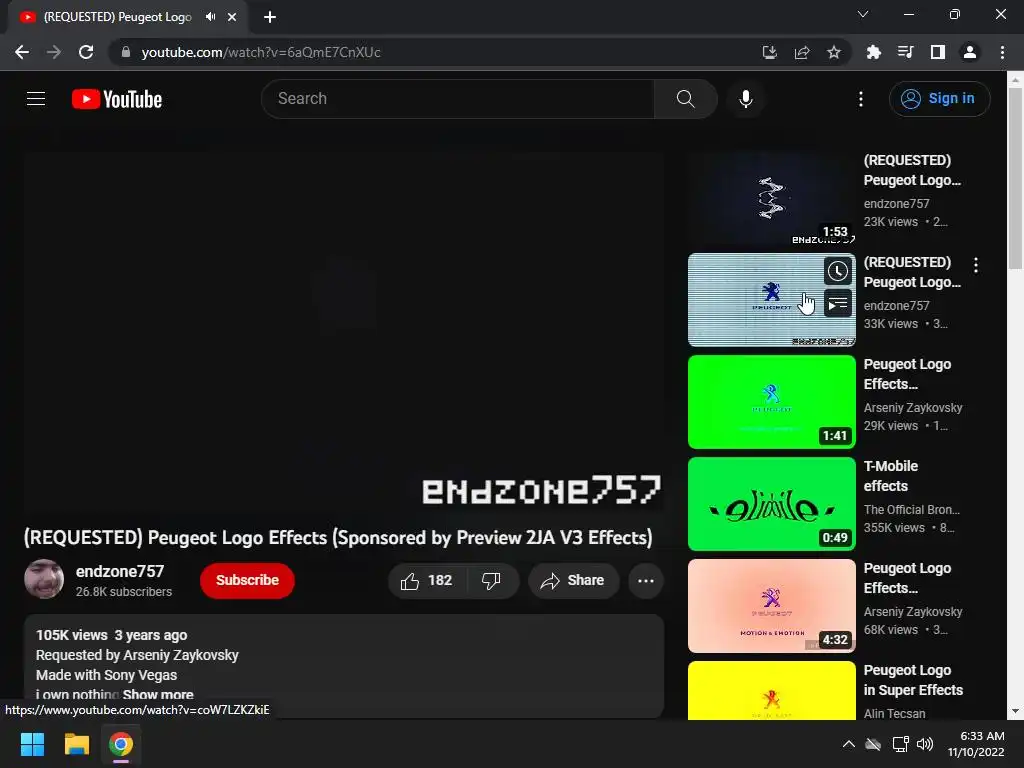Image resolution: width=1024 pixels, height=768 pixels.
Task: Play the green 1:41 Peugeot thumbnail
Action: 771,402
